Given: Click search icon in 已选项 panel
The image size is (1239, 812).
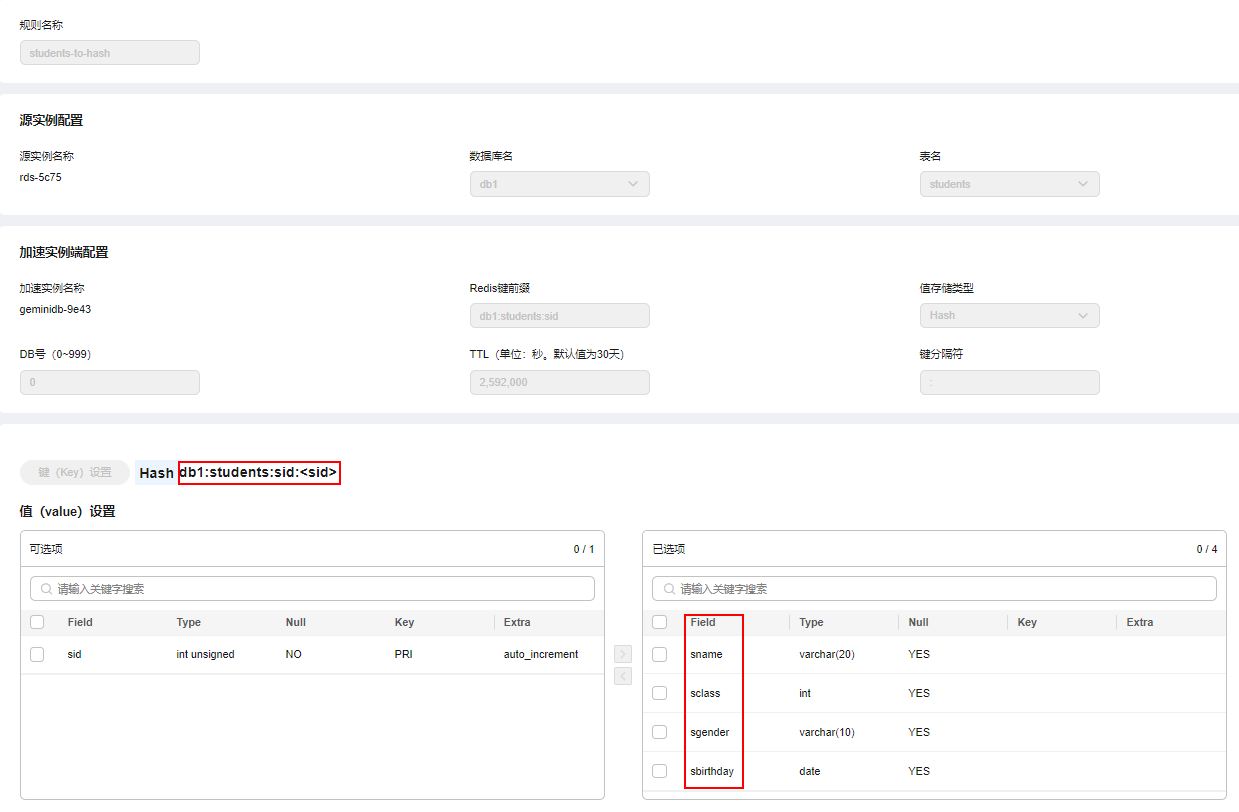Looking at the screenshot, I should tap(669, 589).
